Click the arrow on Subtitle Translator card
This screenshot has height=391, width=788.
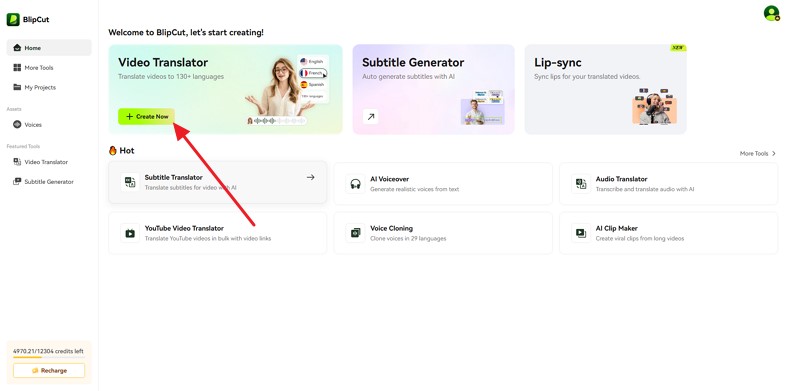tap(311, 177)
